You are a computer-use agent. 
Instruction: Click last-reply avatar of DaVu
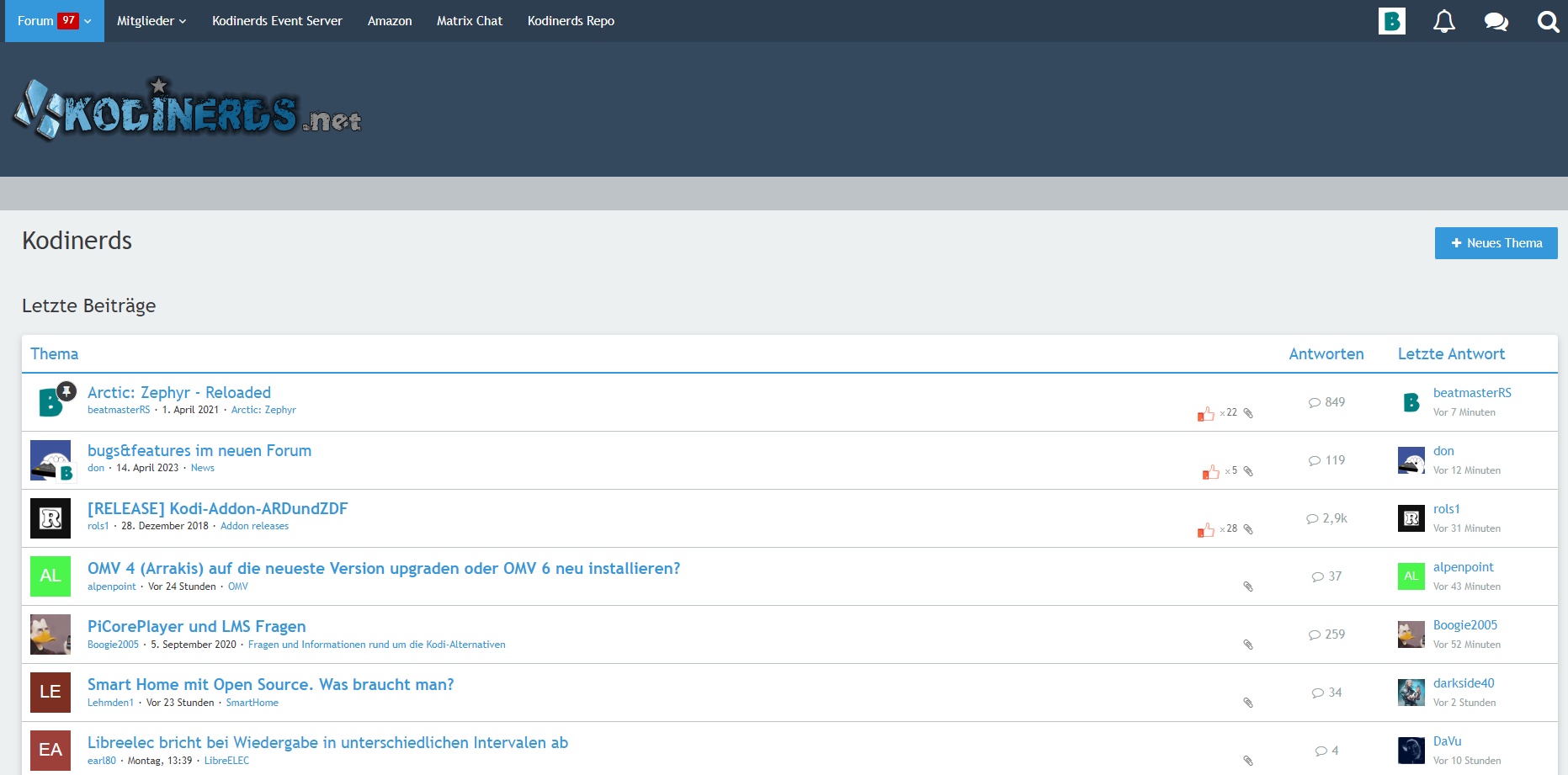click(x=1411, y=751)
